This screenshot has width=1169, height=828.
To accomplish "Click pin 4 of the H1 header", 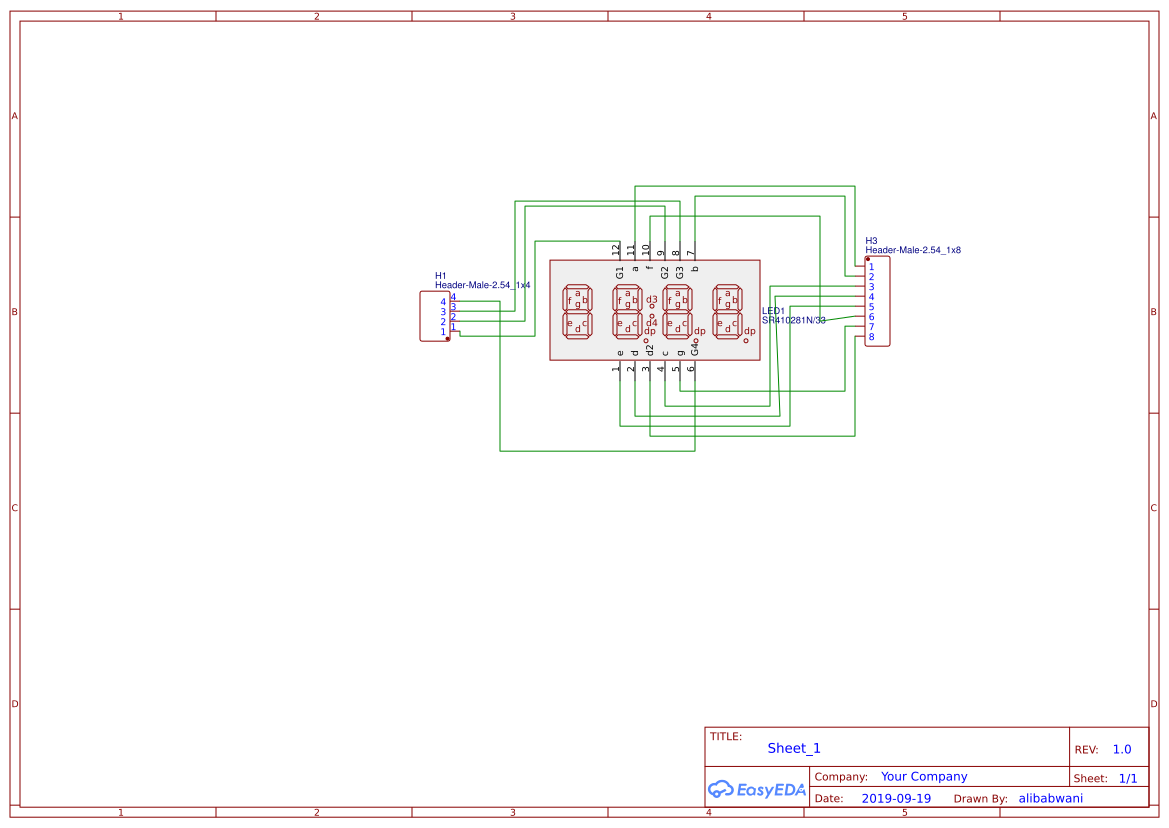I will tap(455, 300).
